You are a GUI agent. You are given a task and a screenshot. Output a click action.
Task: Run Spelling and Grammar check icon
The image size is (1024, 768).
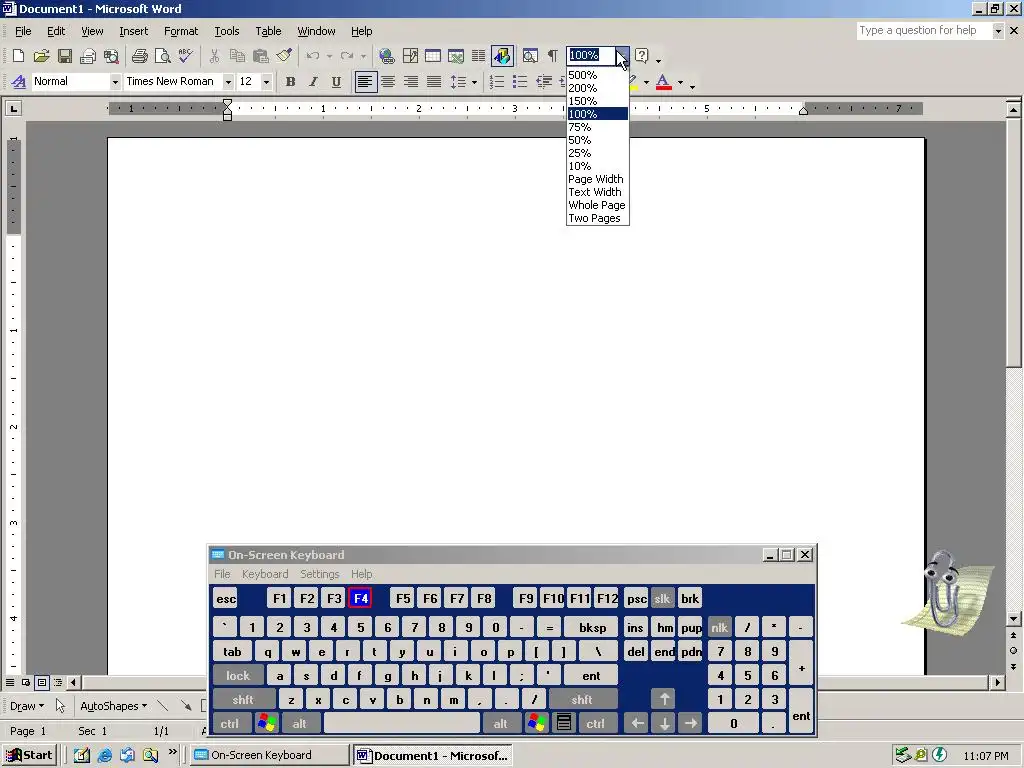click(186, 56)
